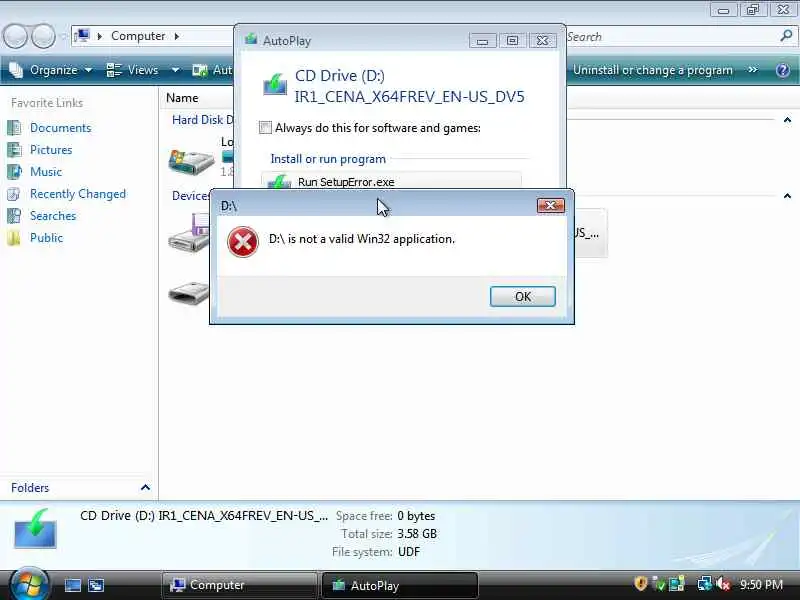Click Total size 3.58 GB value
Image resolution: width=800 pixels, height=600 pixels.
(x=417, y=534)
